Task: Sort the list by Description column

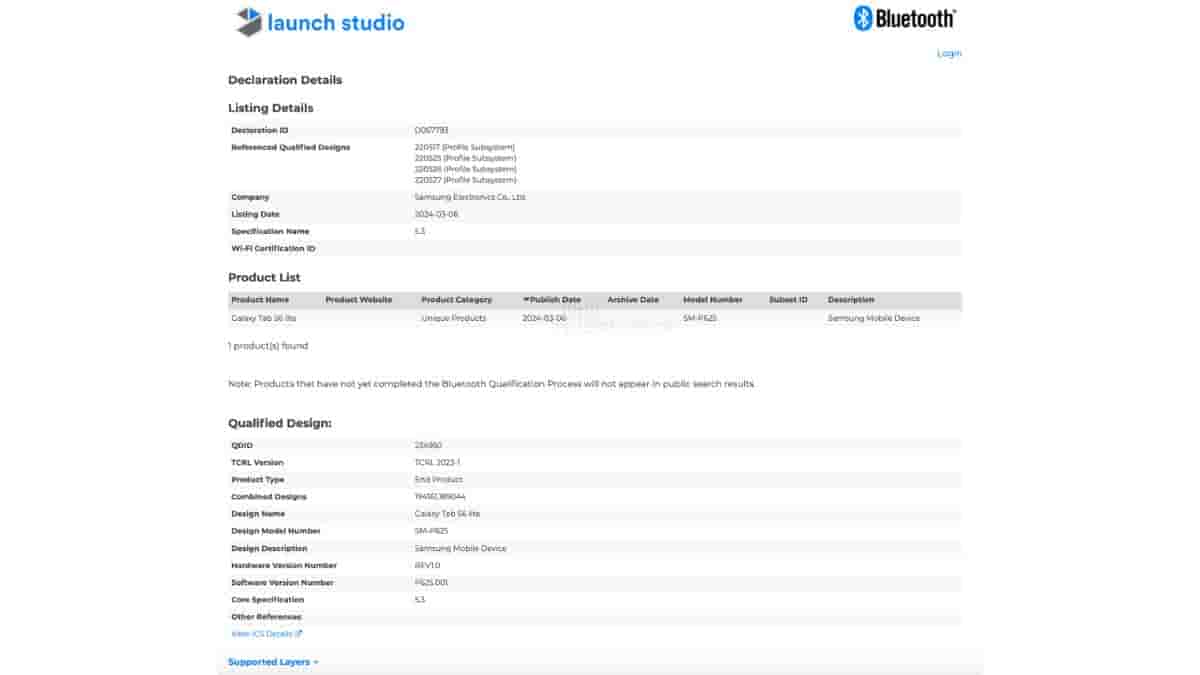Action: click(851, 300)
